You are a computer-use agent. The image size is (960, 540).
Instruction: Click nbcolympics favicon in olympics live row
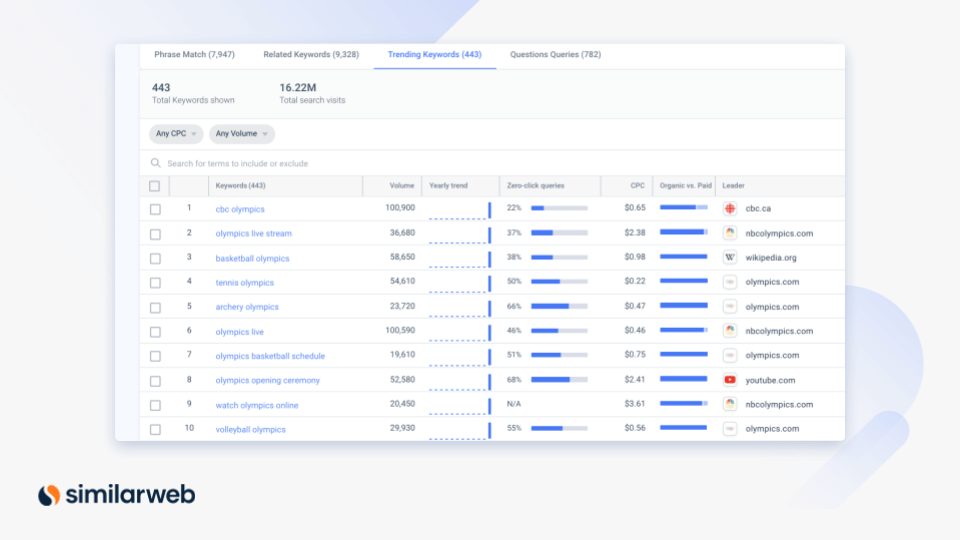click(730, 331)
